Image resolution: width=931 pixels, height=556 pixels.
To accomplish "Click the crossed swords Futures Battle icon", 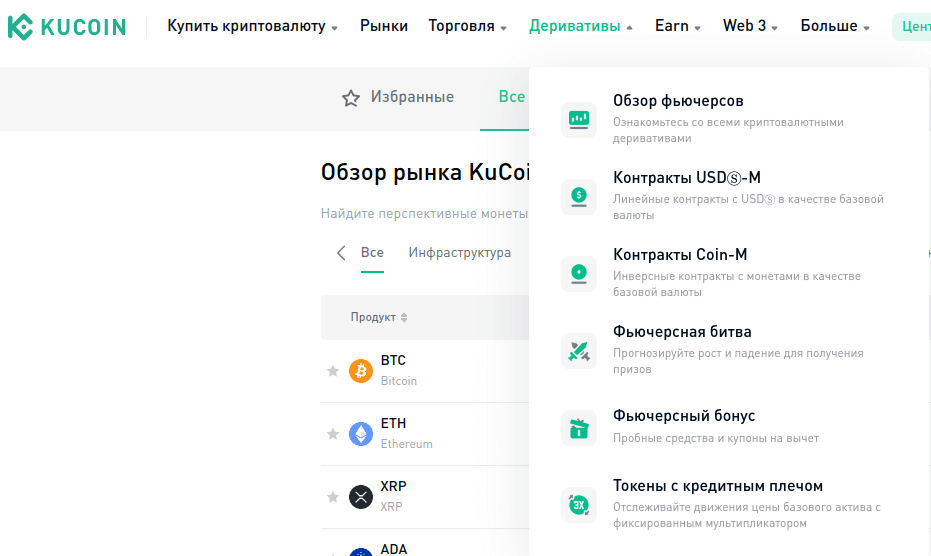I will 578,350.
